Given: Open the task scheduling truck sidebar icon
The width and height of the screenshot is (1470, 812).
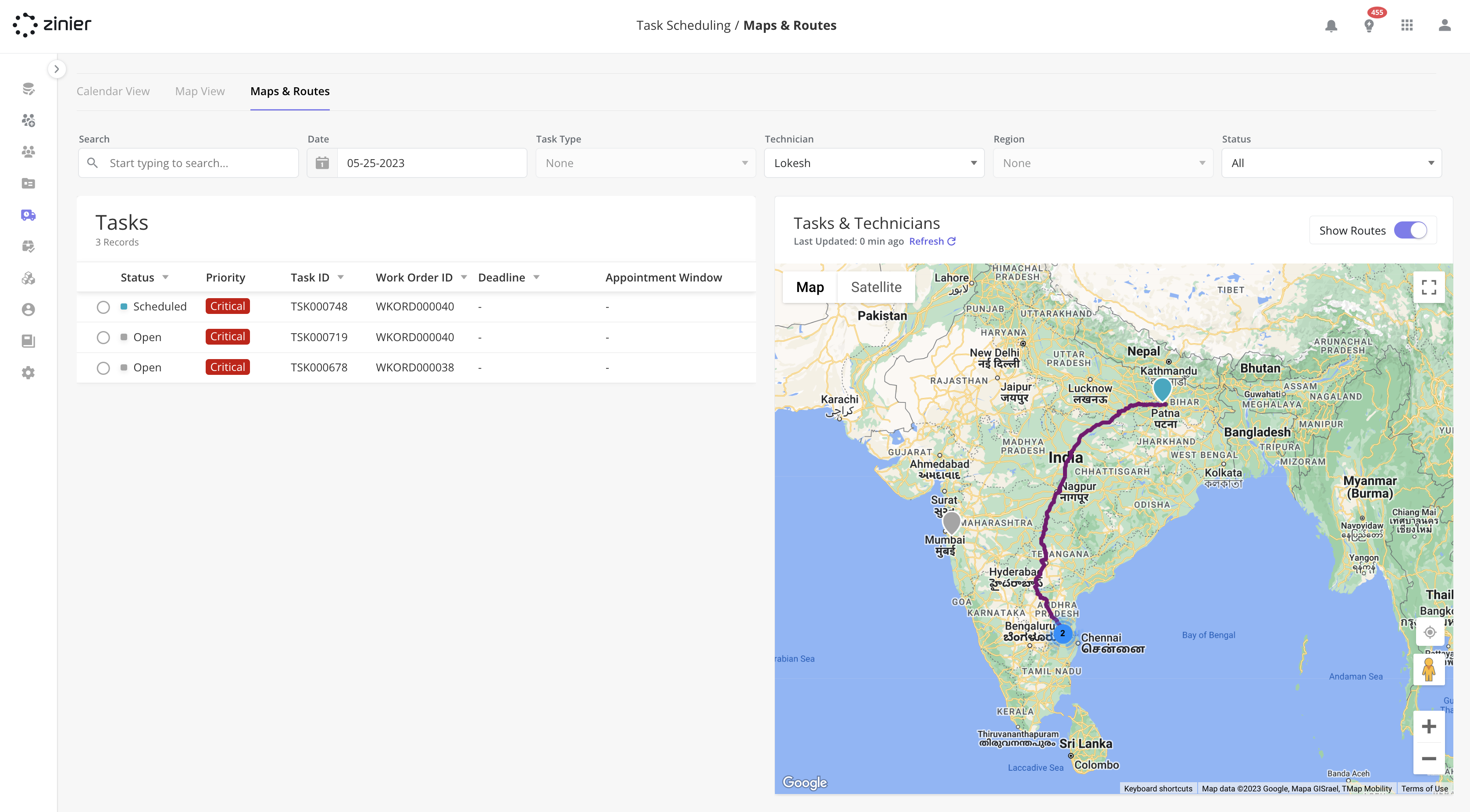Looking at the screenshot, I should coord(28,215).
